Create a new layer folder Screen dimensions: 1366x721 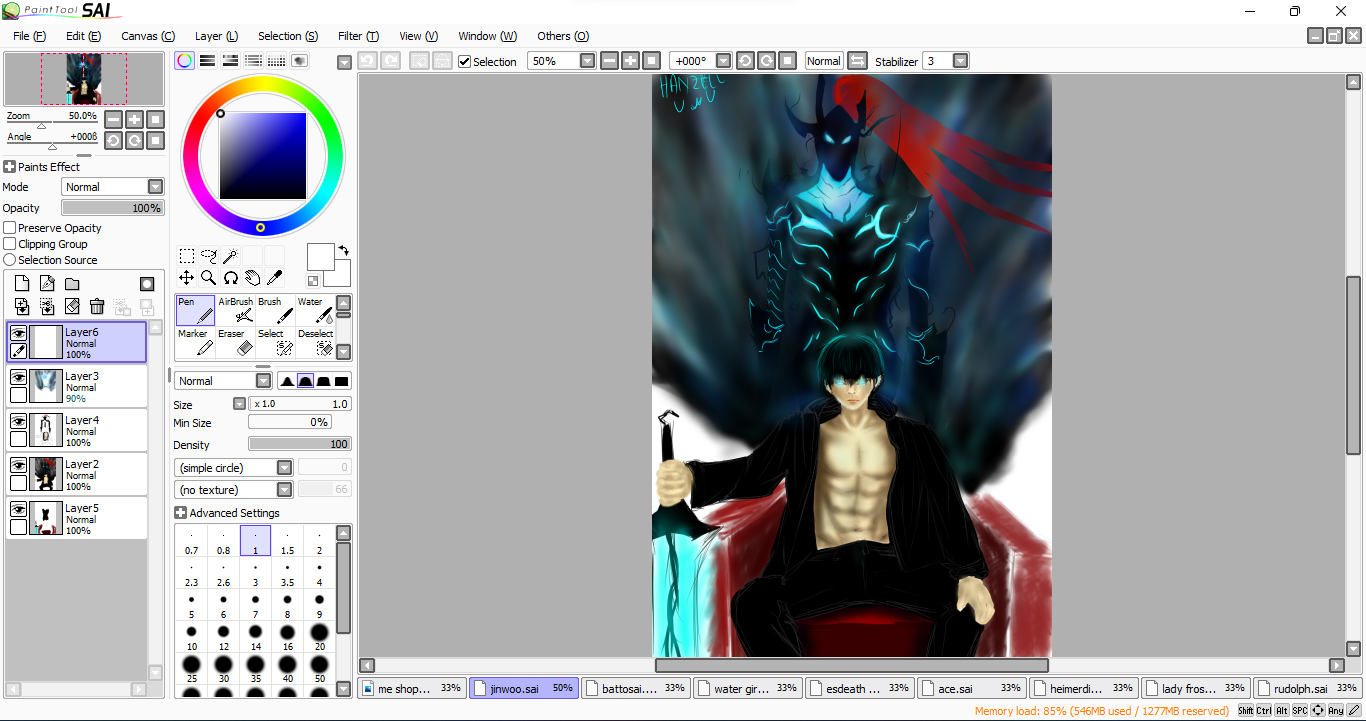pyautogui.click(x=72, y=284)
